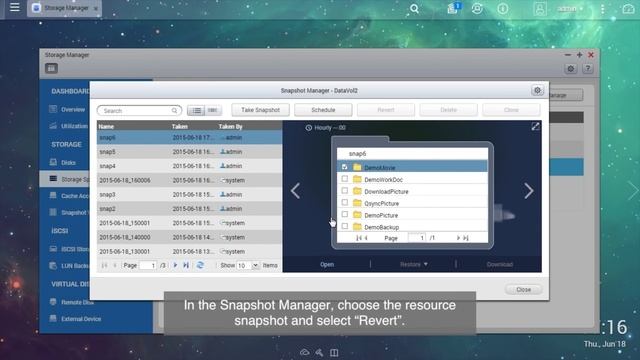Switch to Storage Manager taskbar tab
Viewport: 640px width, 360px height.
pos(64,8)
